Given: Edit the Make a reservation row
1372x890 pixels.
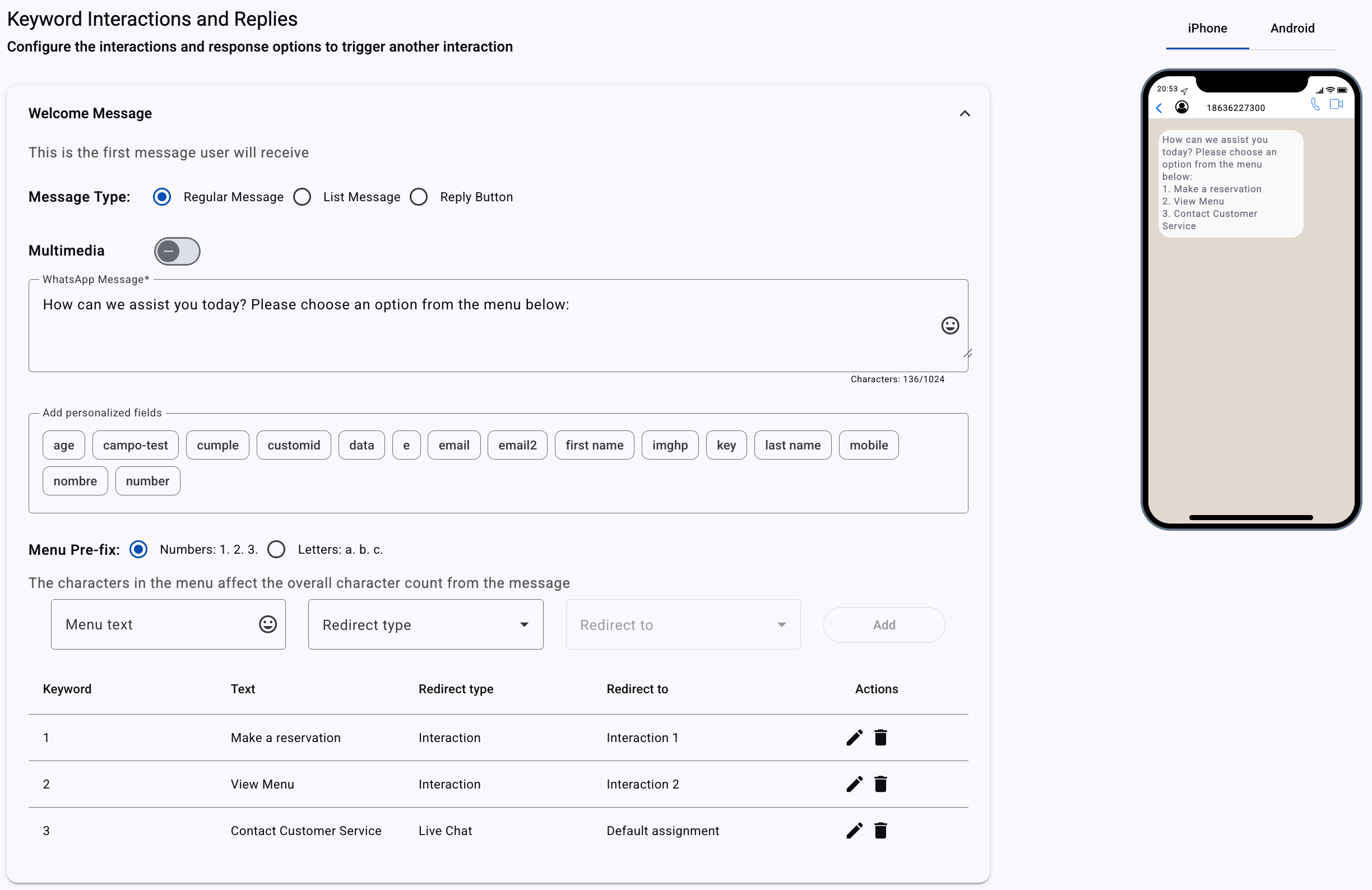Looking at the screenshot, I should (854, 737).
